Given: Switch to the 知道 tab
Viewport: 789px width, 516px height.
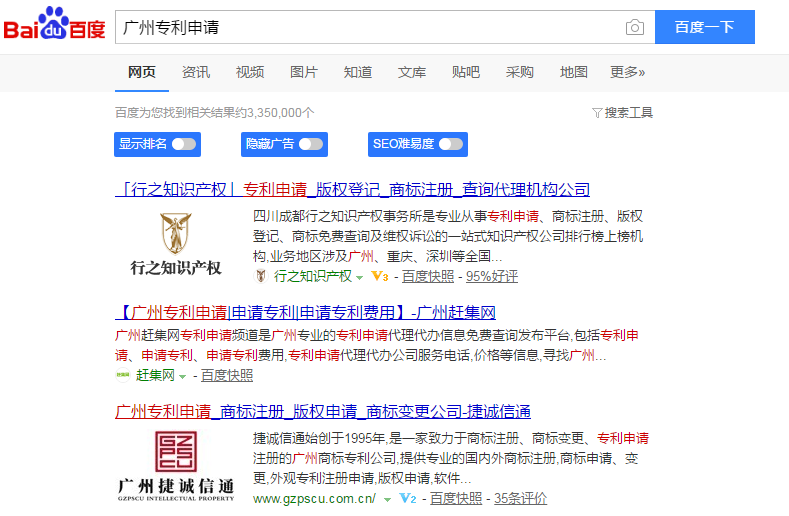Looking at the screenshot, I should tap(358, 72).
